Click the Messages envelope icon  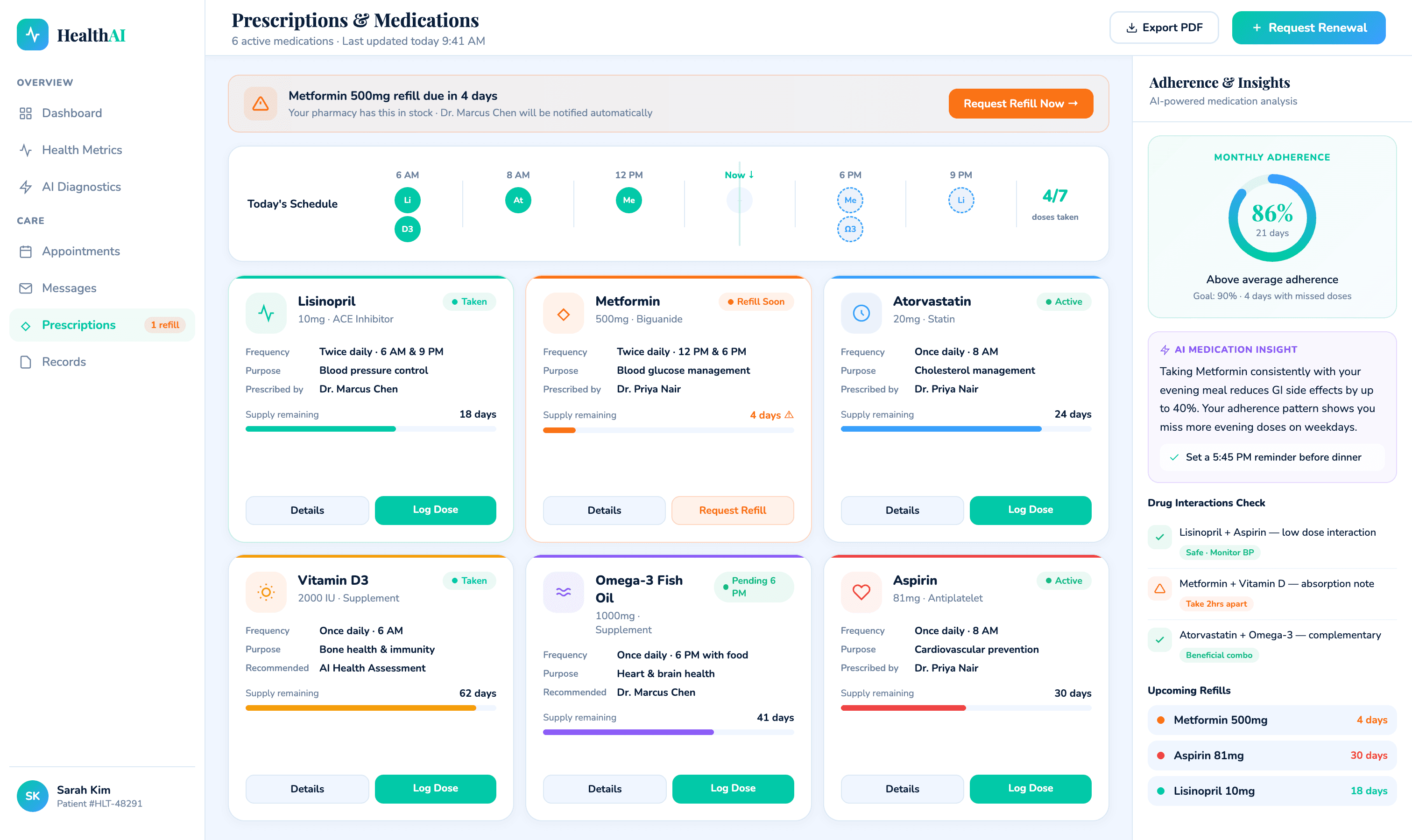[x=26, y=287]
